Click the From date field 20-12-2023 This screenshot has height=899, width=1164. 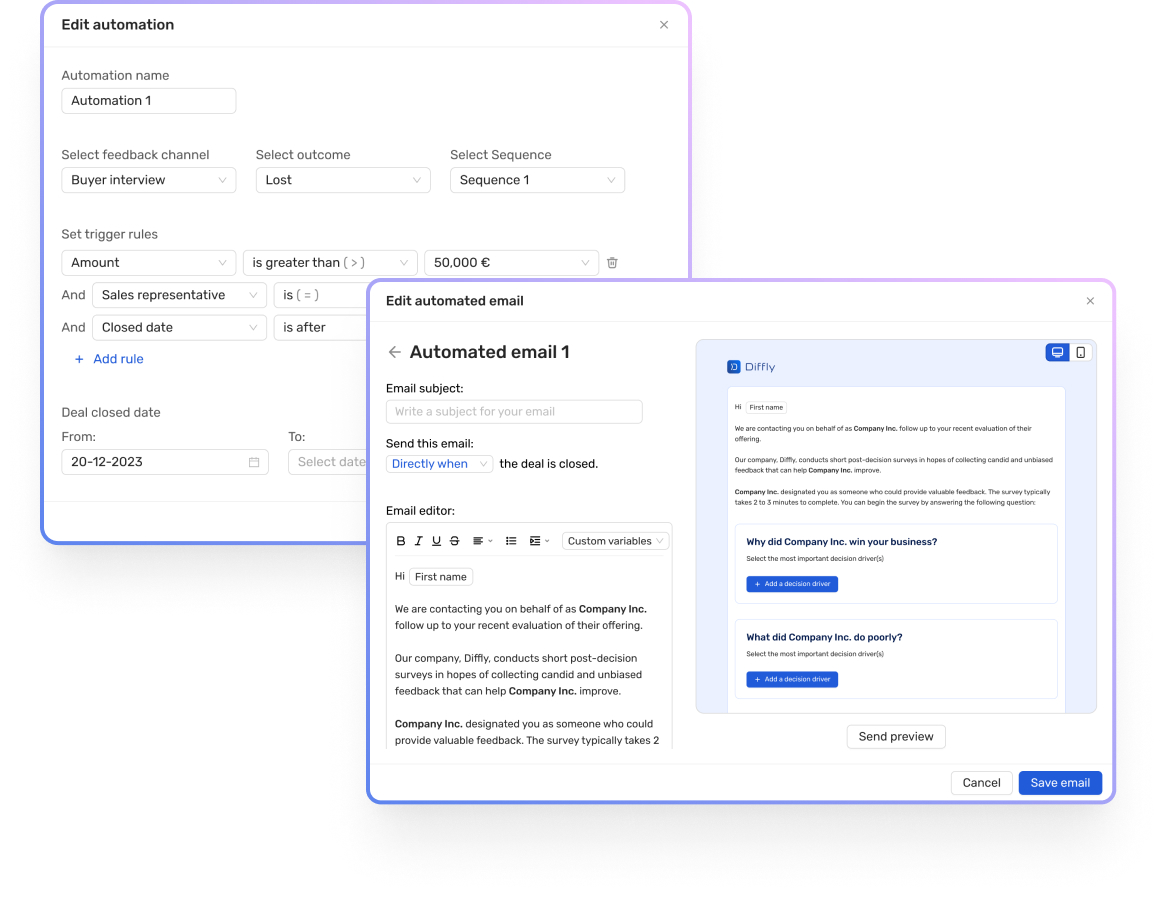coord(165,462)
